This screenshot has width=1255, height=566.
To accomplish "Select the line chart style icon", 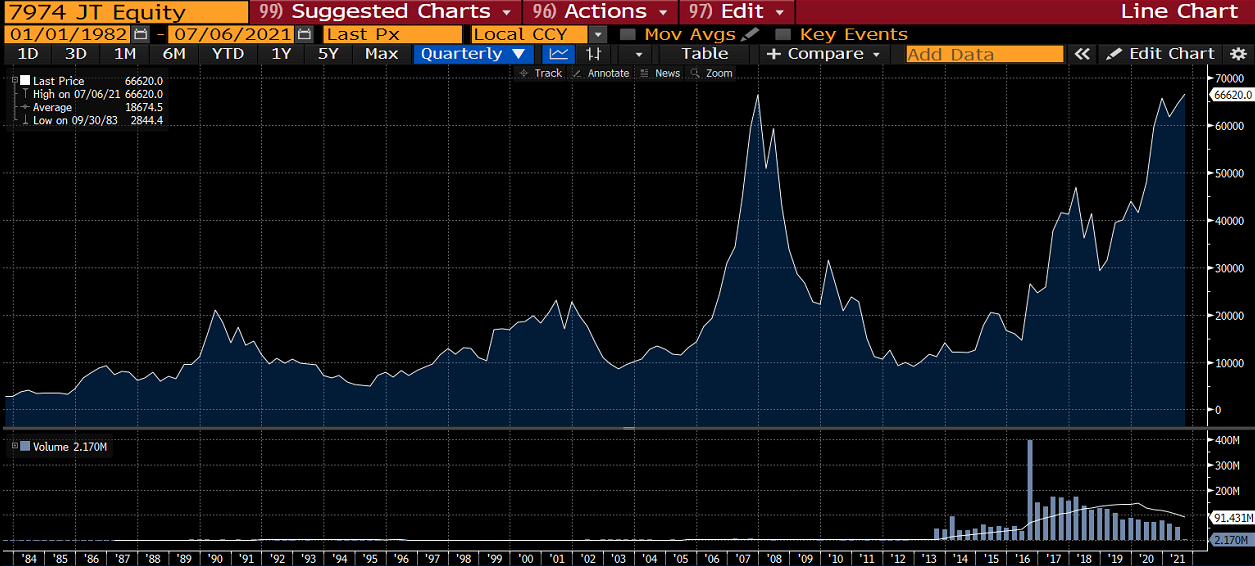I will pos(561,54).
